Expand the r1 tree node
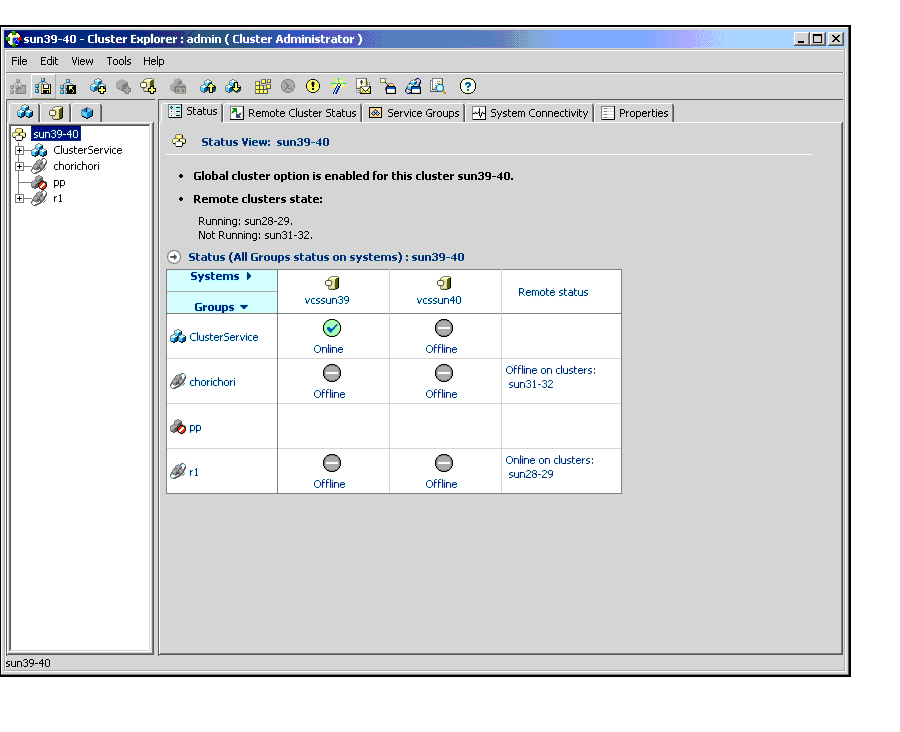 (x=19, y=199)
